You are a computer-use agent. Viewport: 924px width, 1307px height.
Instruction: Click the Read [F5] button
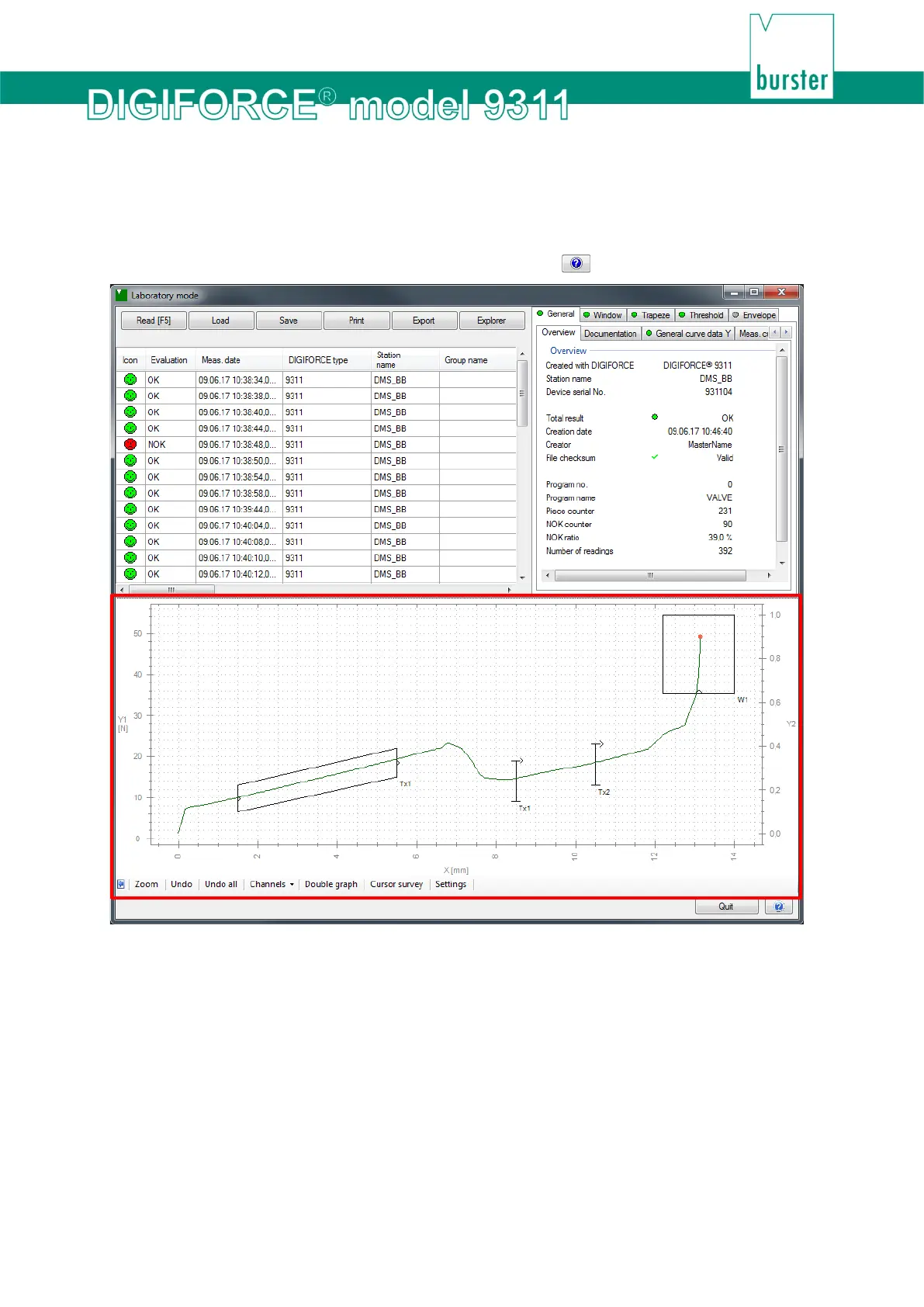[154, 321]
